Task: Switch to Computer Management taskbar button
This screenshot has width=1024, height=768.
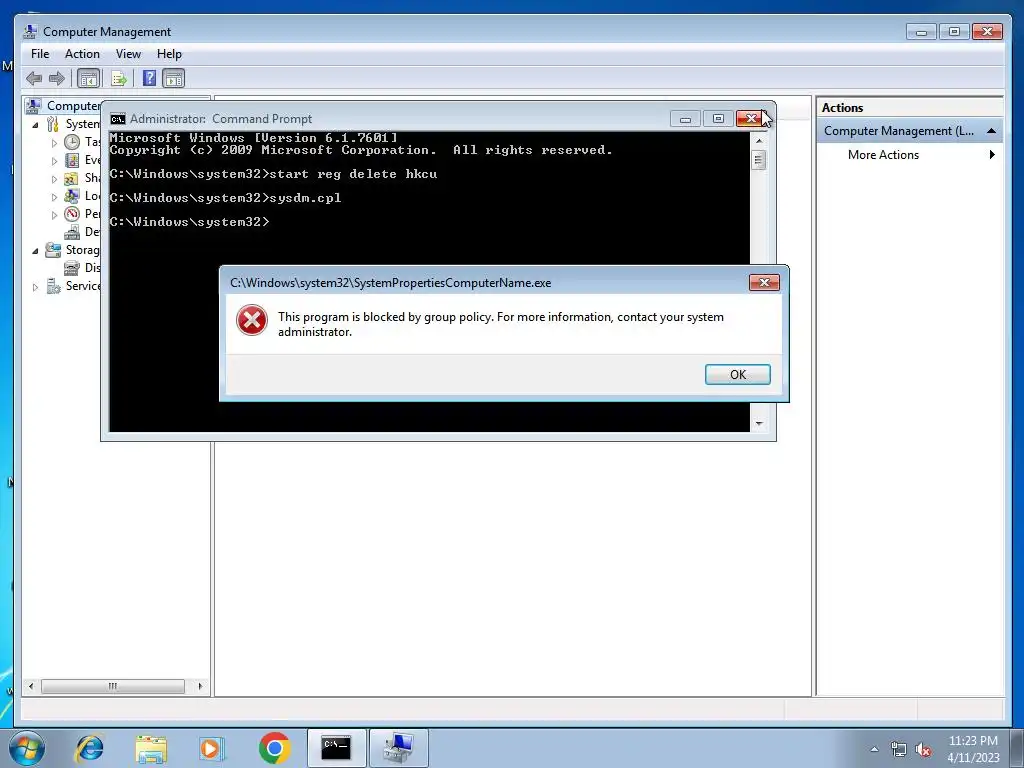Action: pyautogui.click(x=399, y=748)
